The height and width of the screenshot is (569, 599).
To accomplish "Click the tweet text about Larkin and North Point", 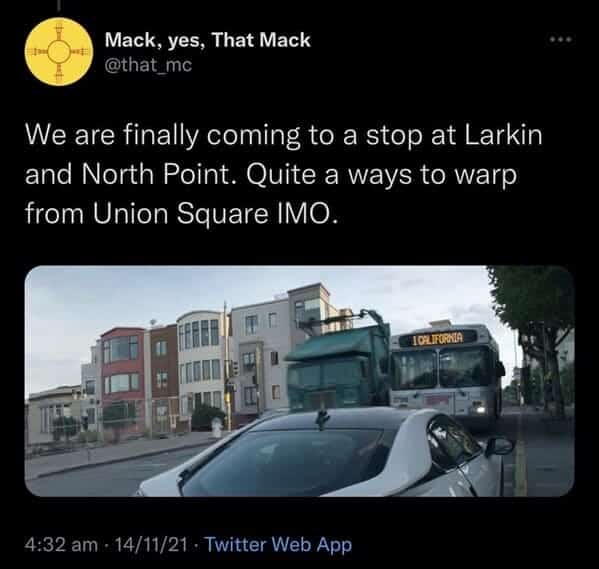I will [x=283, y=174].
